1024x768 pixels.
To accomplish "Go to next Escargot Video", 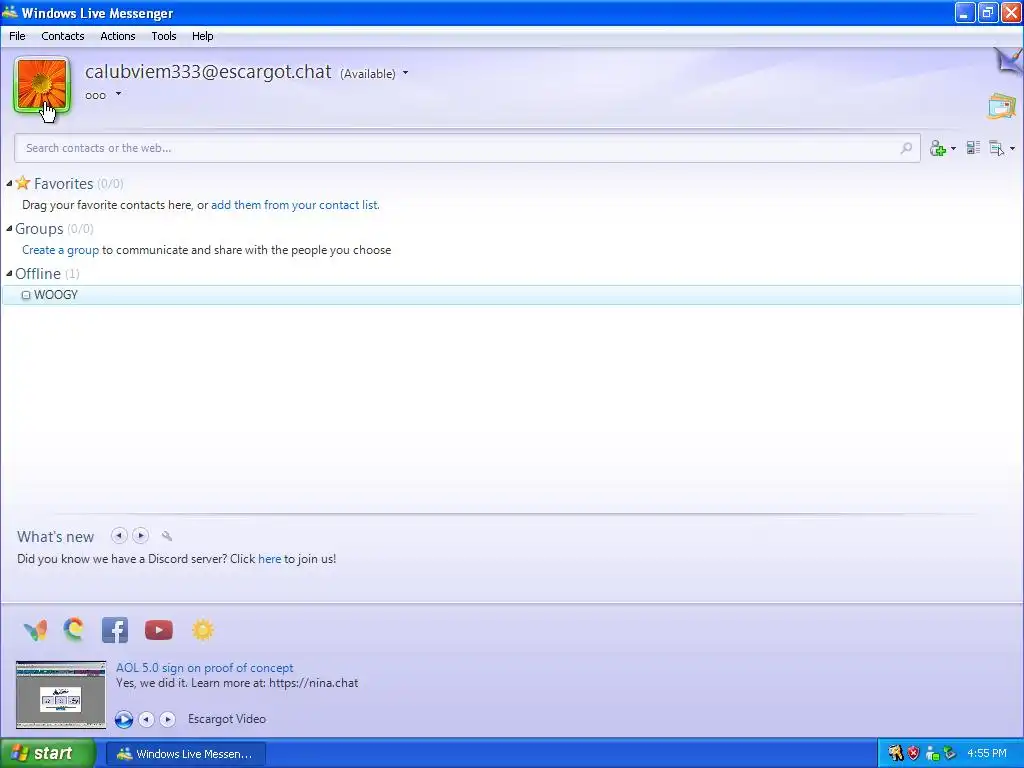I will point(168,719).
